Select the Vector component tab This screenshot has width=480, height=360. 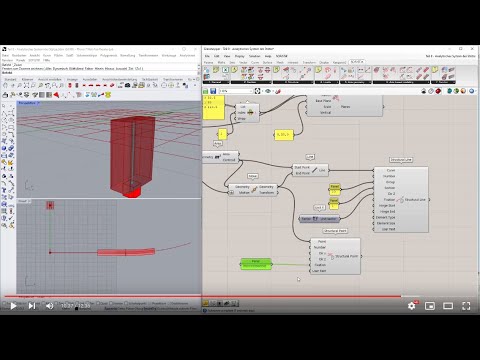243,62
